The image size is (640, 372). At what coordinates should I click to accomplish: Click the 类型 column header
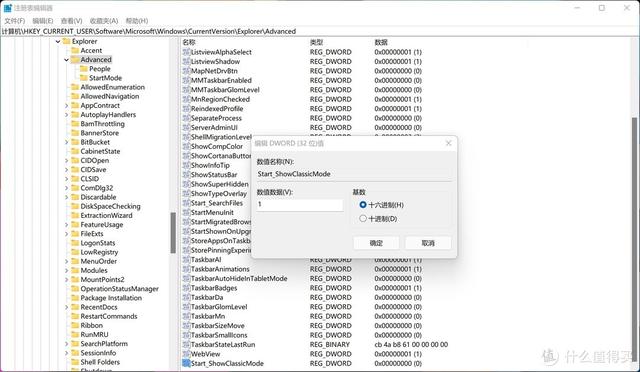pos(316,42)
